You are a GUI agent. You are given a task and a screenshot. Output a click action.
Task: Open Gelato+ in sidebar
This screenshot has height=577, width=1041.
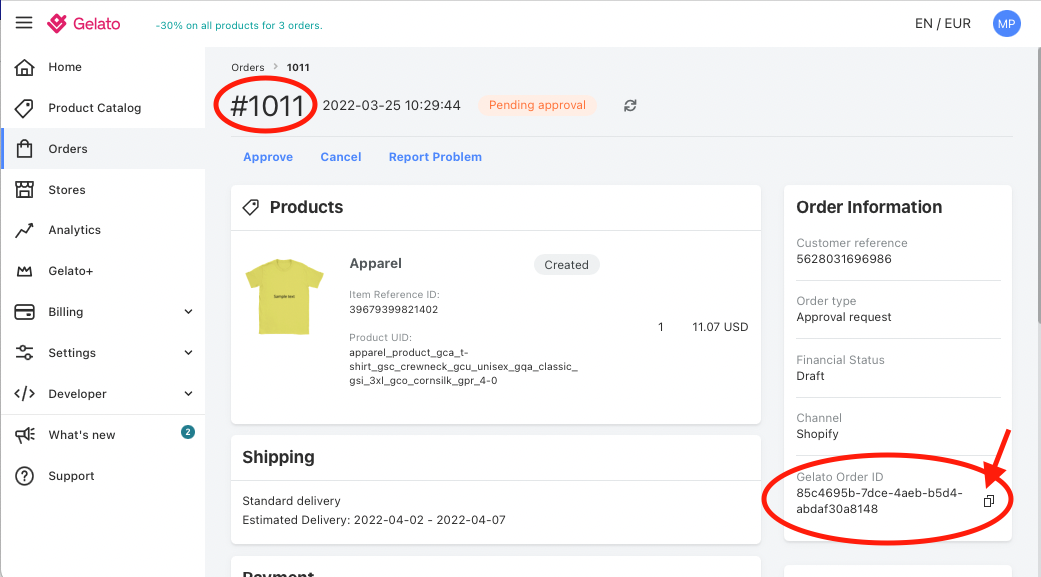point(70,271)
